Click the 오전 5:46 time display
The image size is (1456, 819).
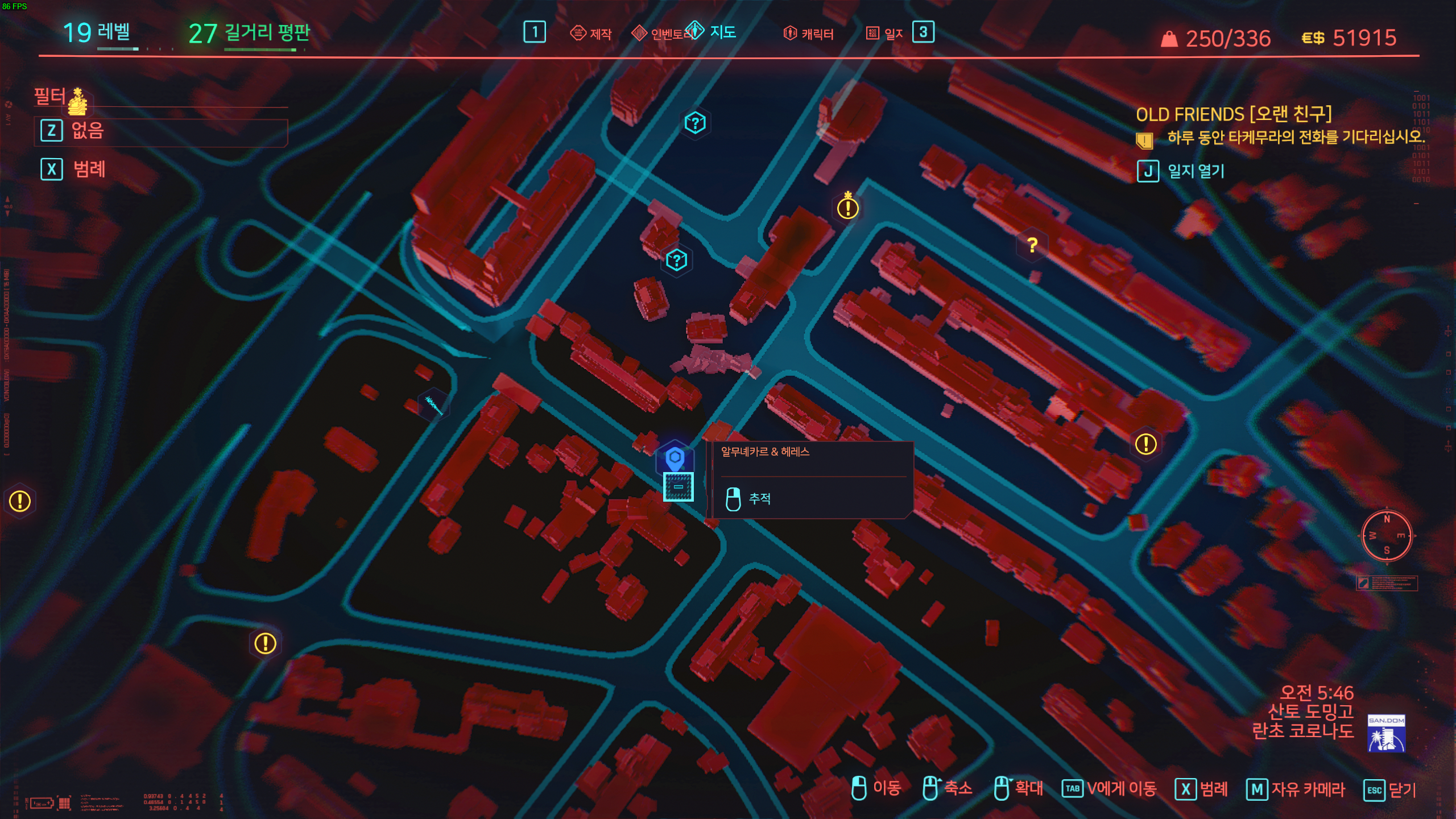1317,692
